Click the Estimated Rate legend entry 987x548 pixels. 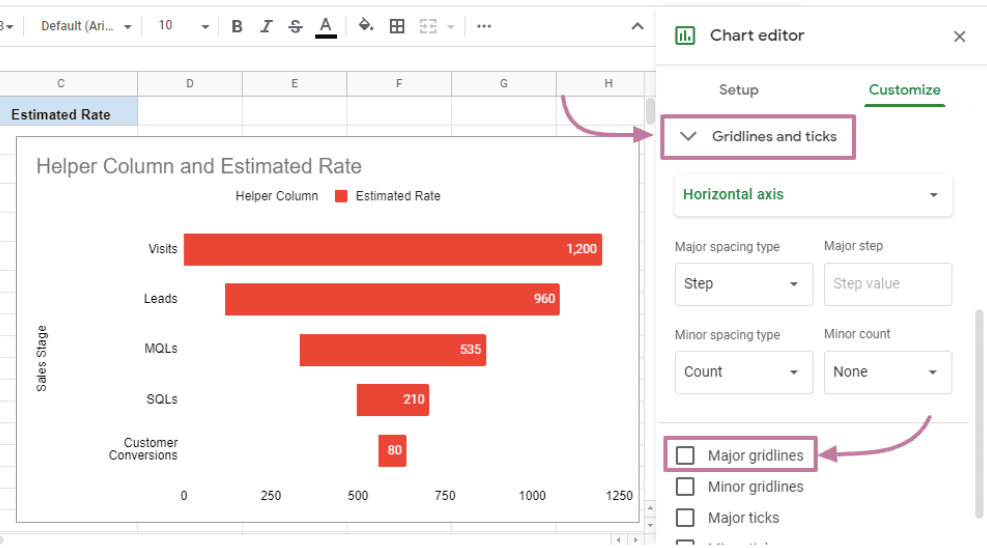388,196
